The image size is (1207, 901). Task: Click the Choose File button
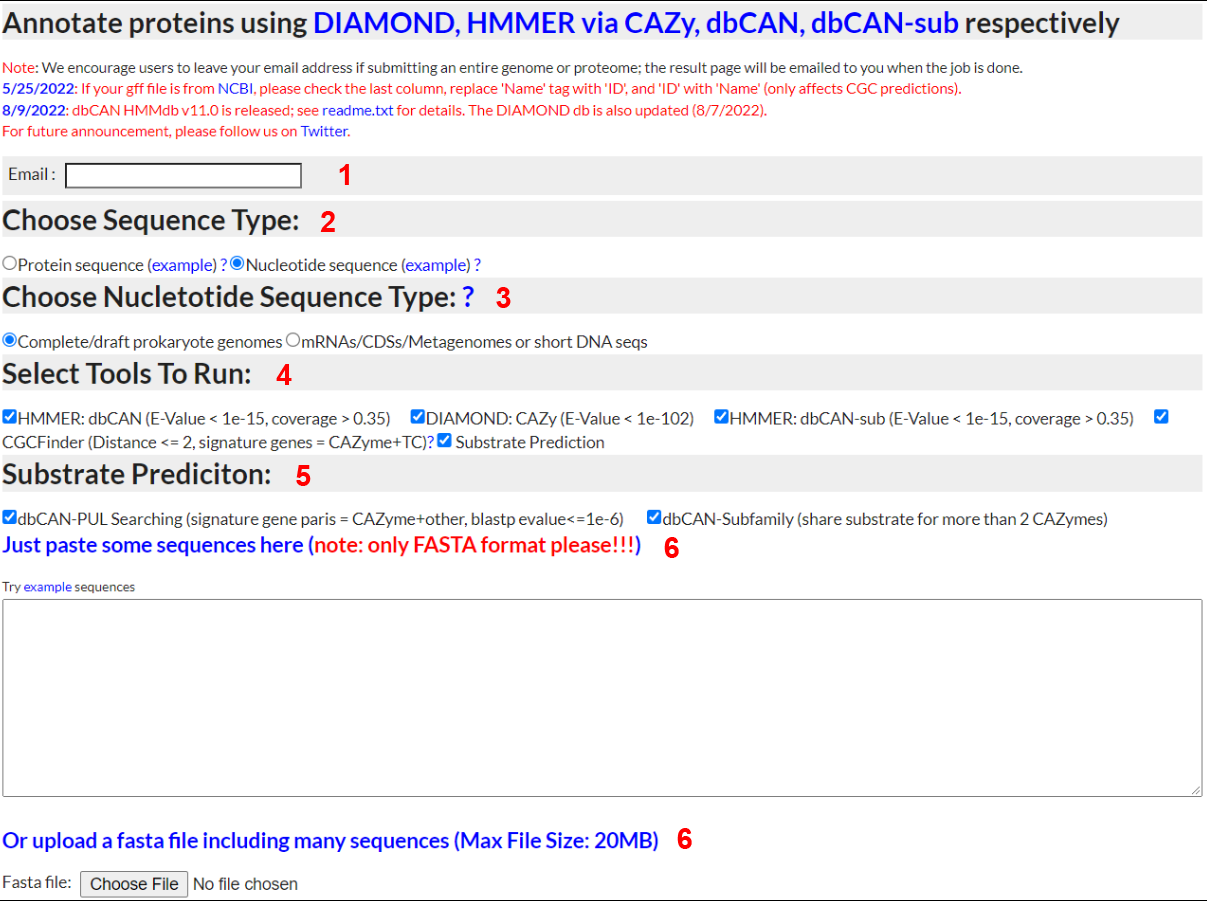coord(134,884)
